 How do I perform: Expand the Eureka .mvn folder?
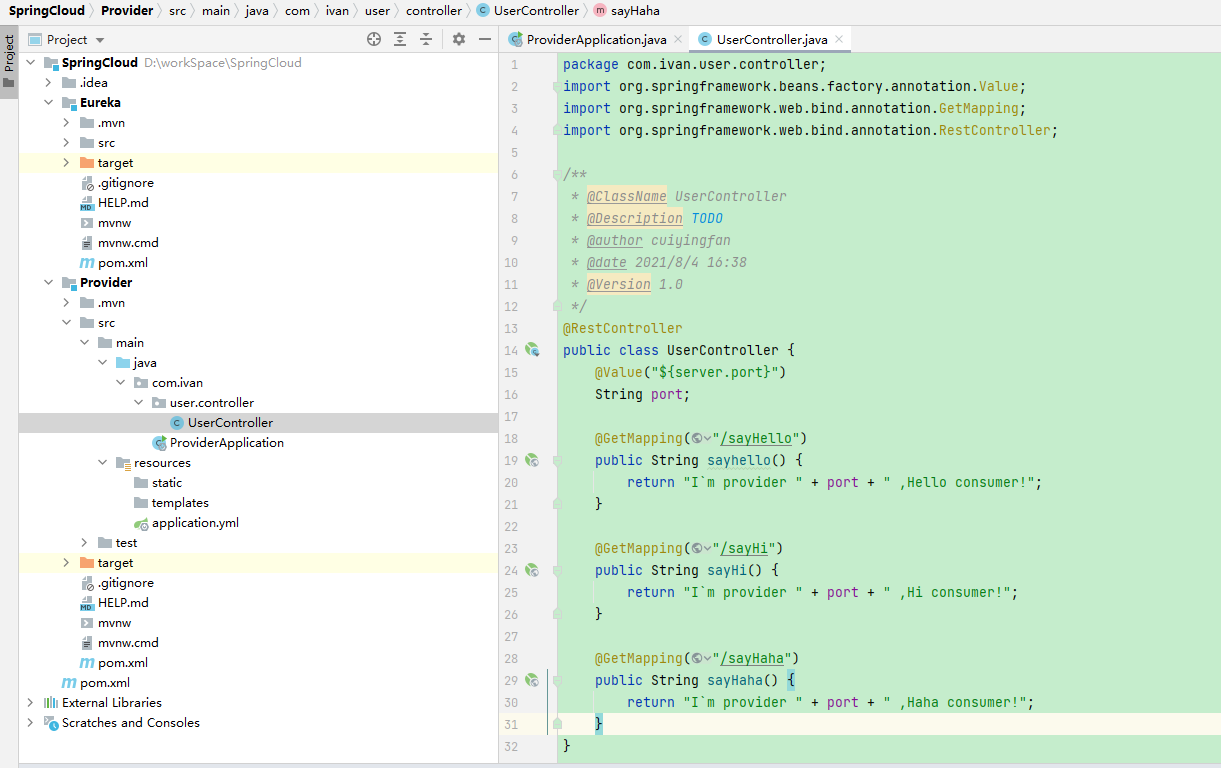click(67, 122)
